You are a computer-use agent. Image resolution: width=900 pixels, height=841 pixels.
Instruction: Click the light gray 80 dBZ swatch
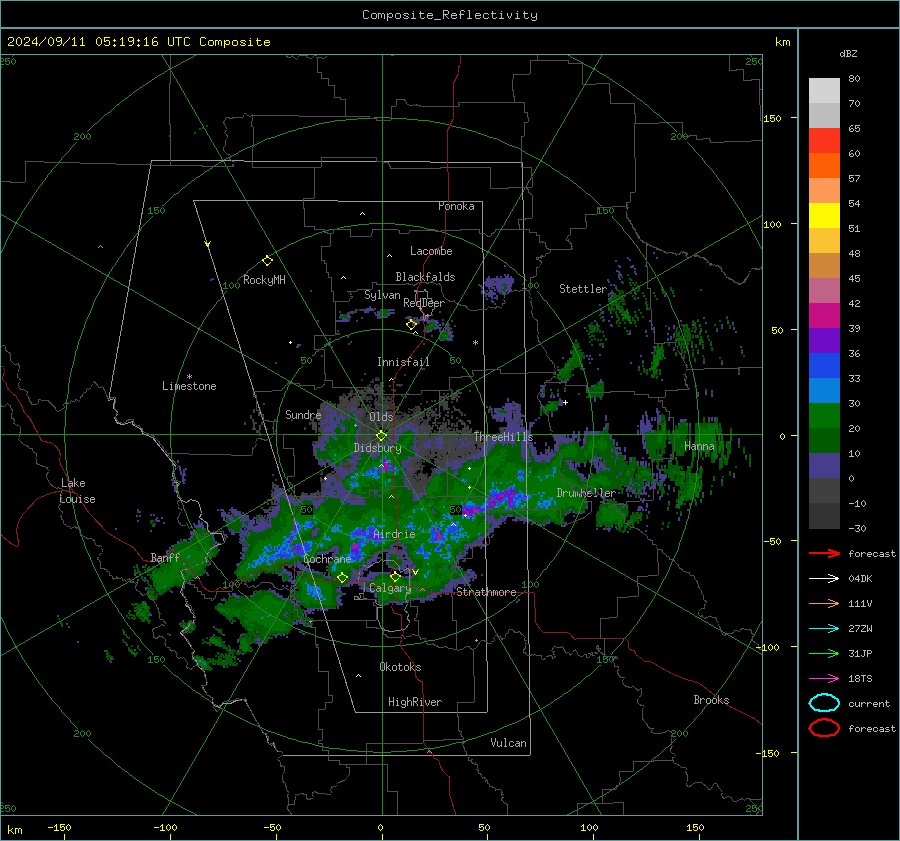824,90
